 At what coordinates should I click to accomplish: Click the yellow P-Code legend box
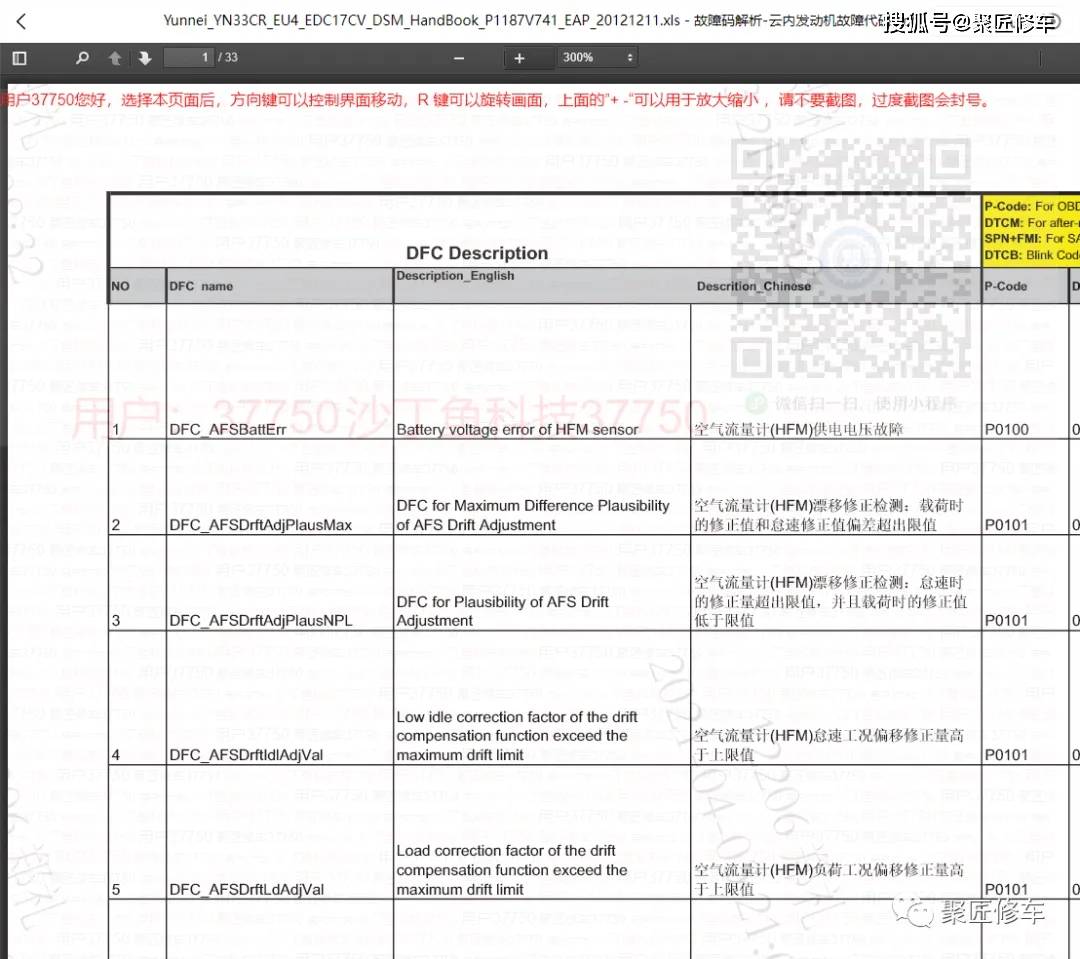click(x=1031, y=230)
